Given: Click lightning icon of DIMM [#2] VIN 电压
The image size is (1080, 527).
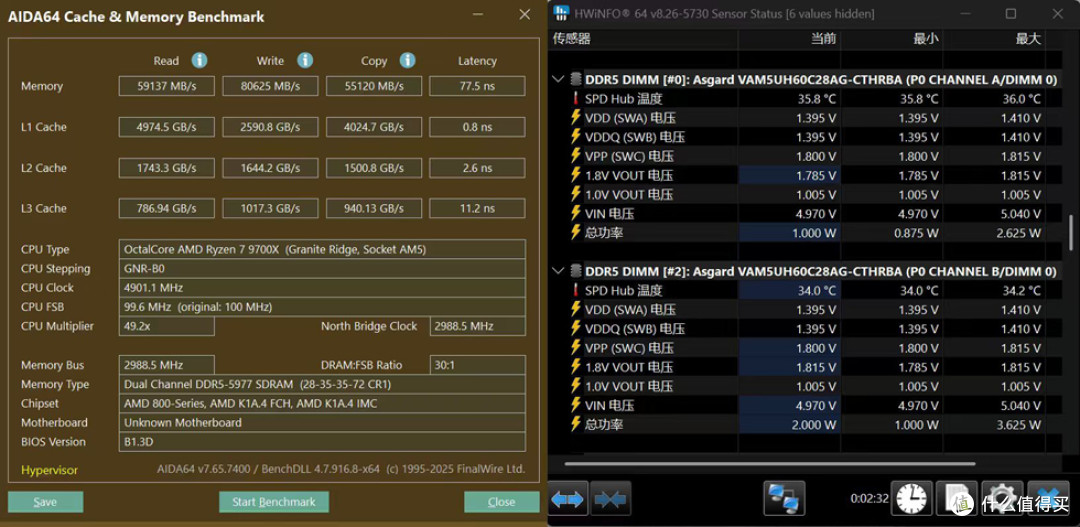Looking at the screenshot, I should click(x=576, y=405).
